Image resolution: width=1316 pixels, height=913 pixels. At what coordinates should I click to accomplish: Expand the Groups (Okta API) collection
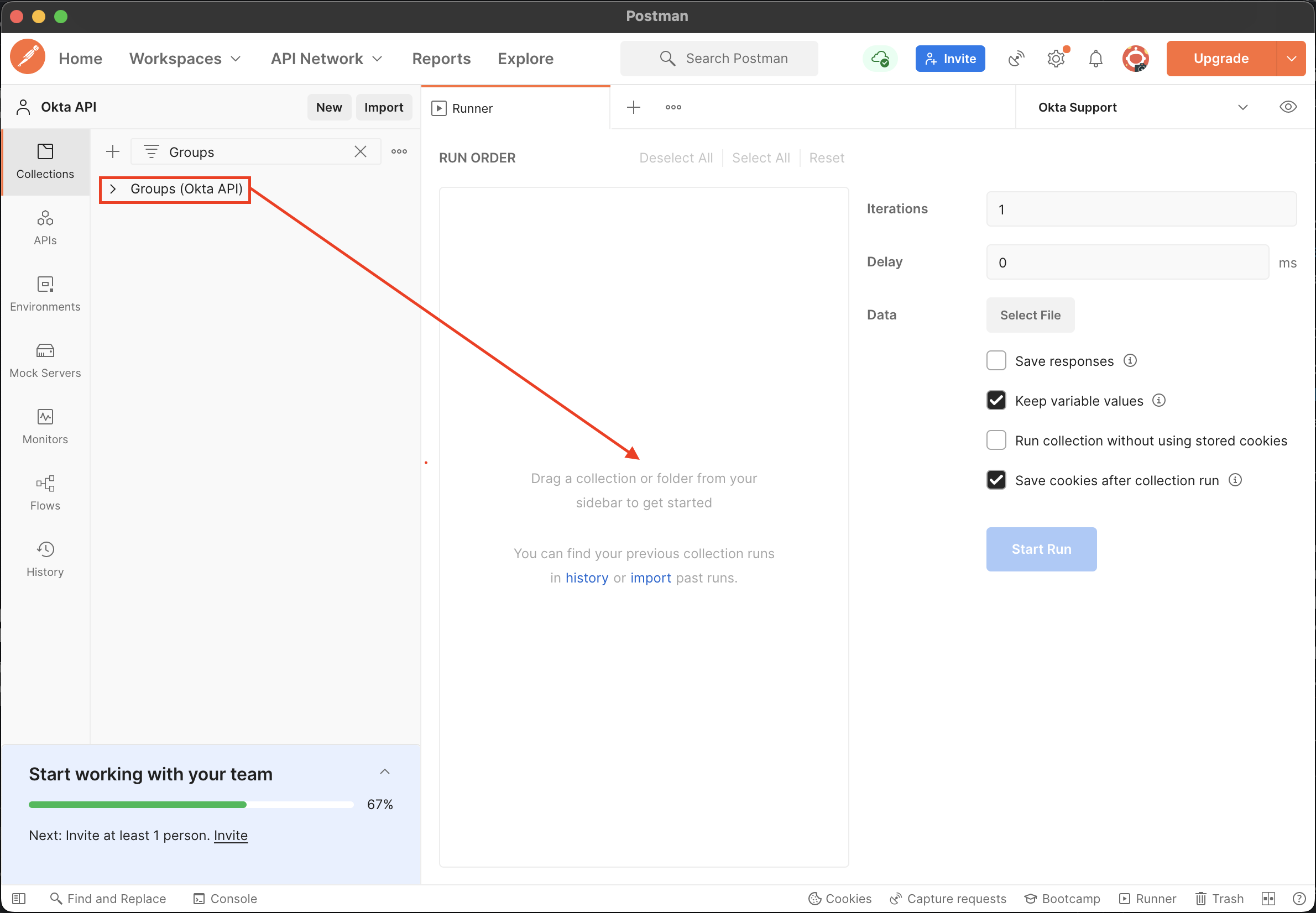pyautogui.click(x=113, y=189)
